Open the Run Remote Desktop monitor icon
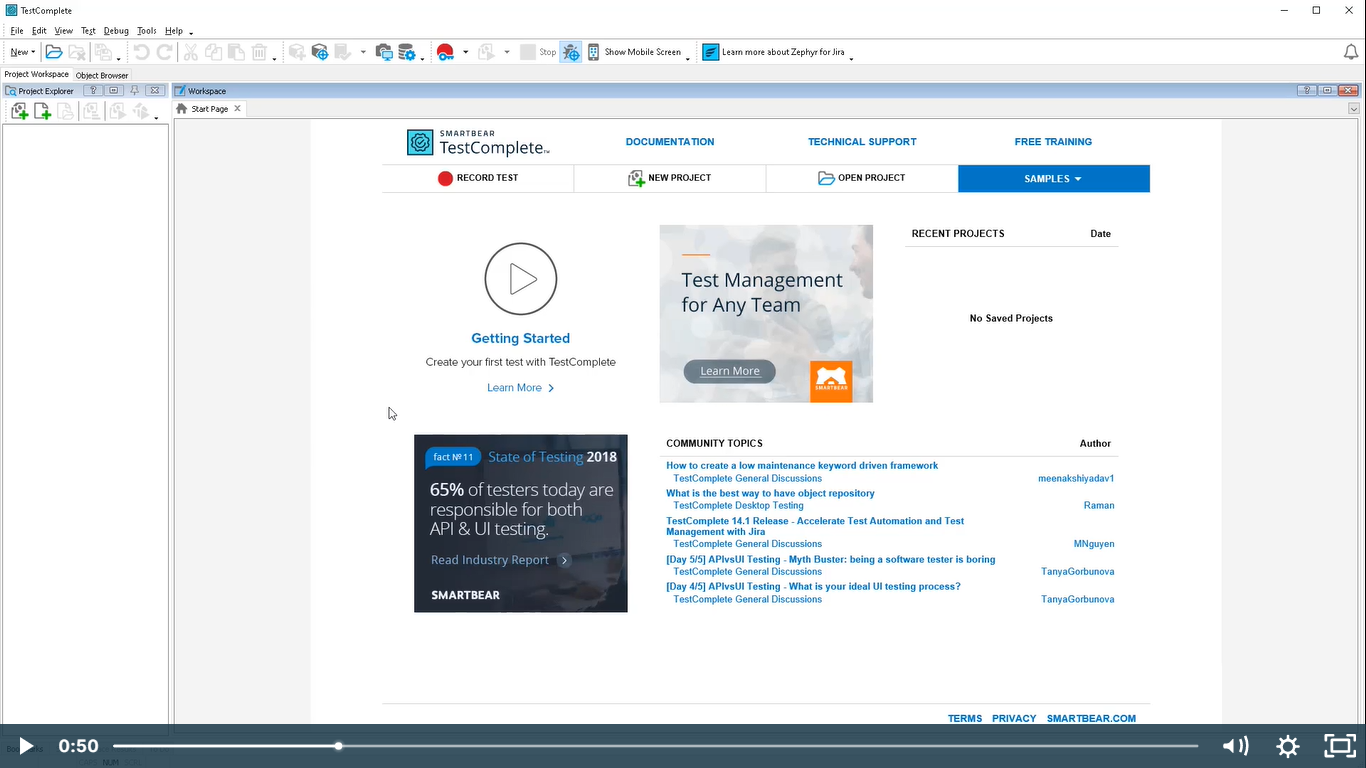The height and width of the screenshot is (768, 1366). [x=384, y=52]
